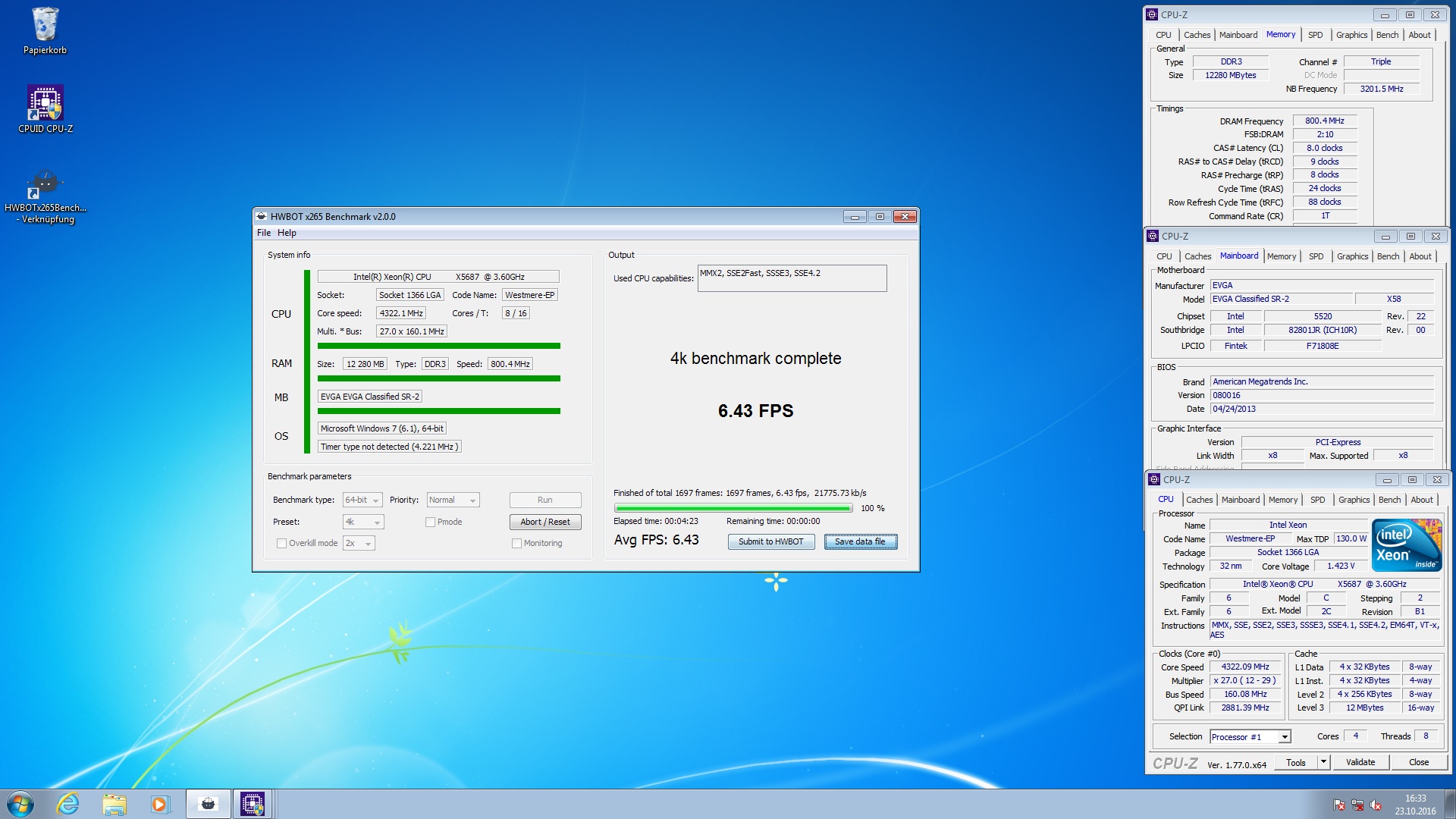1456x819 pixels.
Task: Open Windows Explorer folder on taskbar
Action: coord(114,804)
